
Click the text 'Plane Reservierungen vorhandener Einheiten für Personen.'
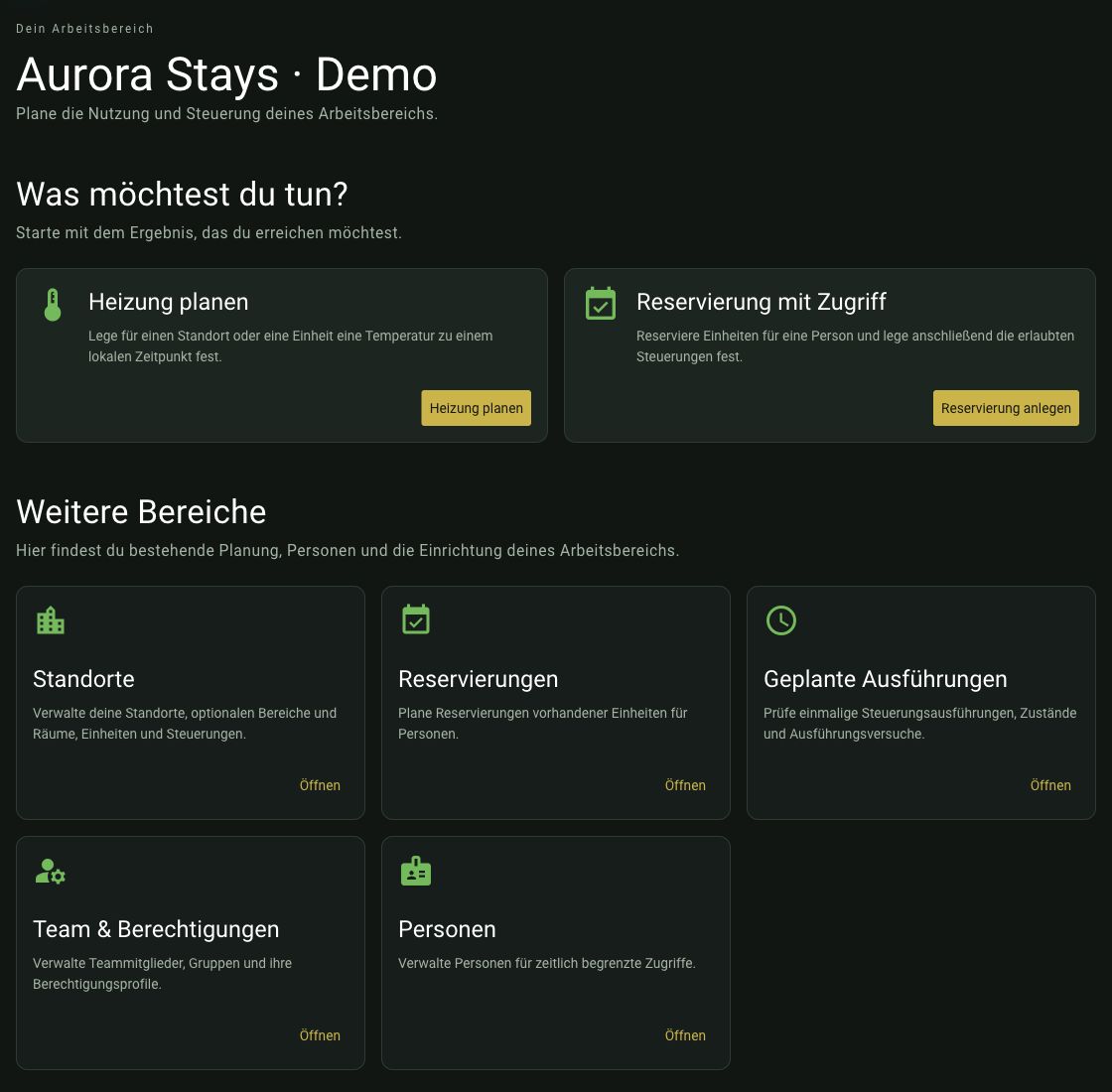click(x=542, y=724)
